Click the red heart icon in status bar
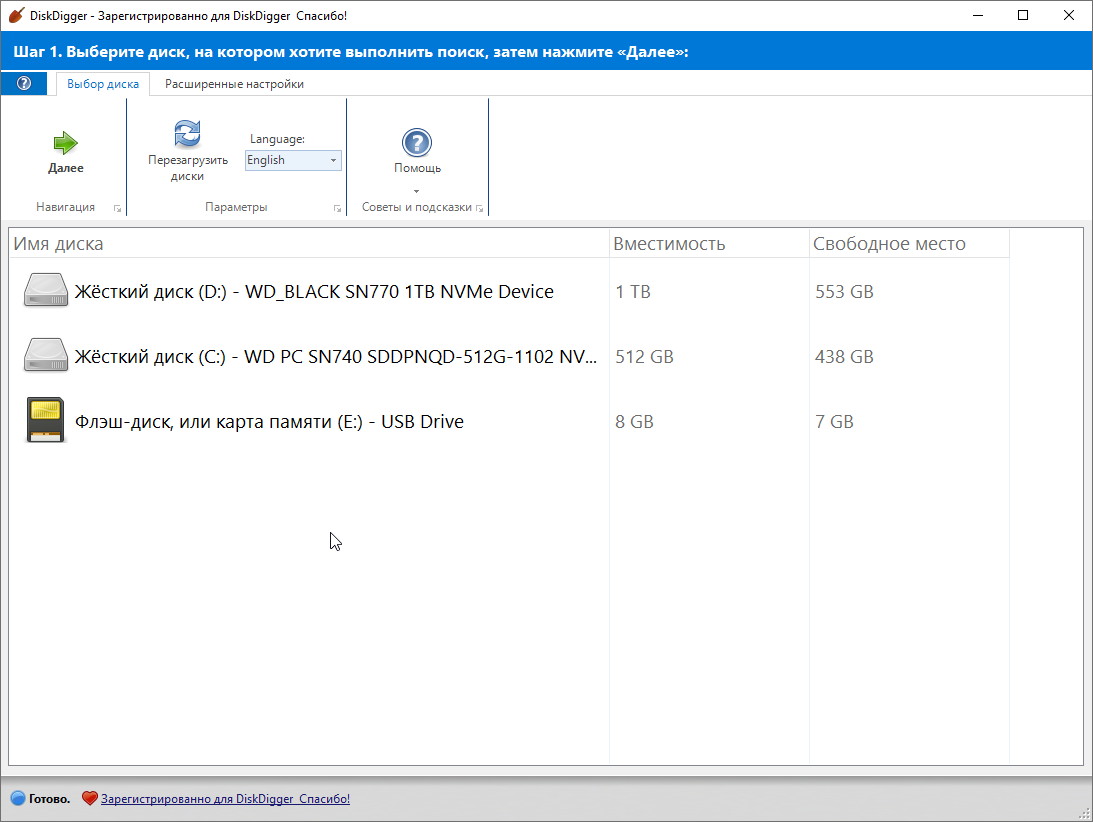1093x822 pixels. point(89,799)
